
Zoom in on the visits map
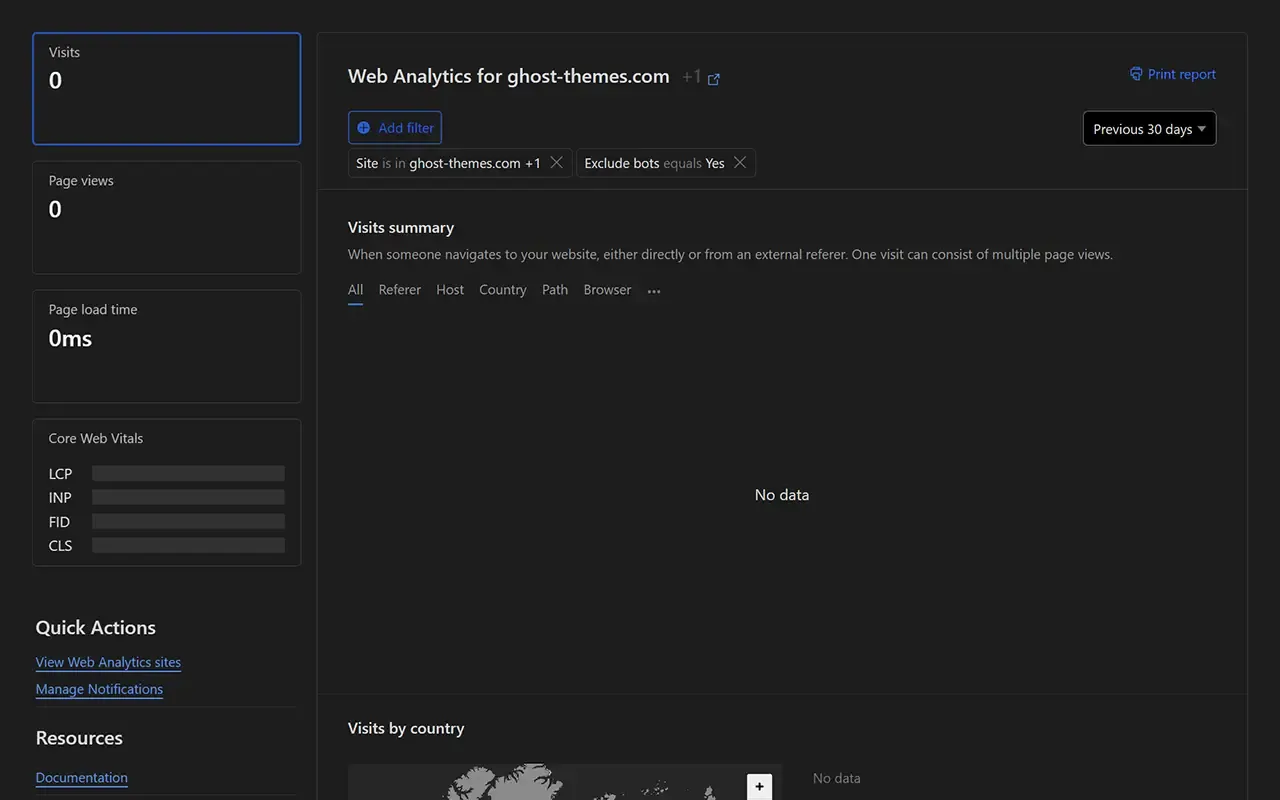point(759,786)
